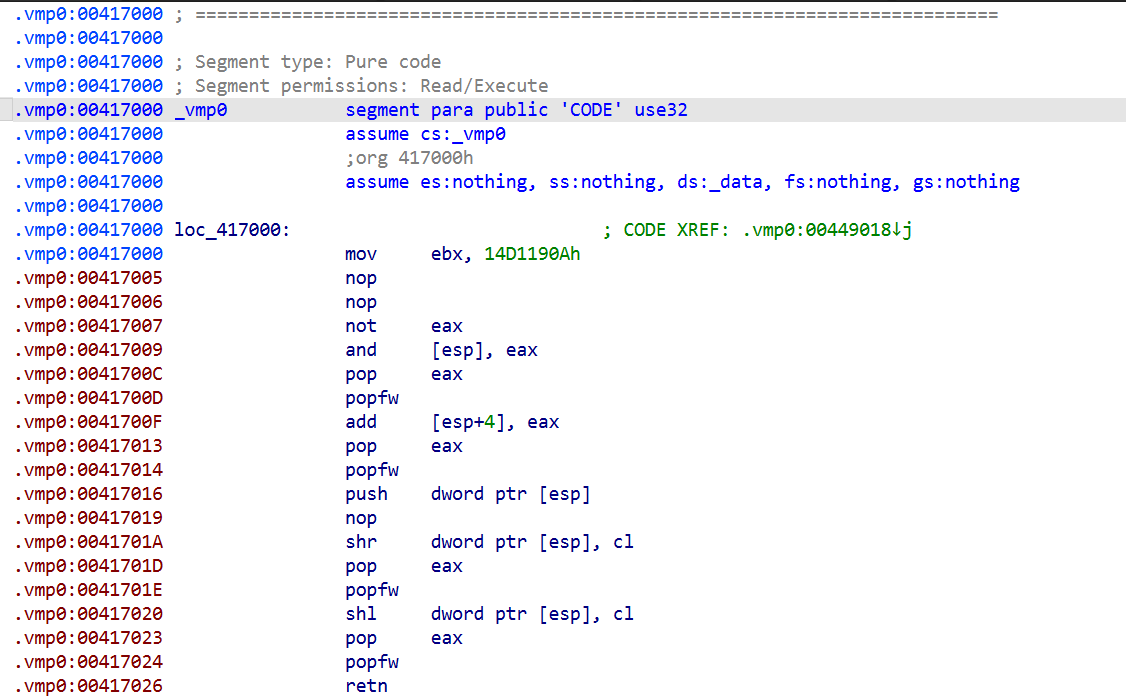Select the ebx register in mov instruction
Image resolution: width=1126 pixels, height=699 pixels.
[x=447, y=254]
